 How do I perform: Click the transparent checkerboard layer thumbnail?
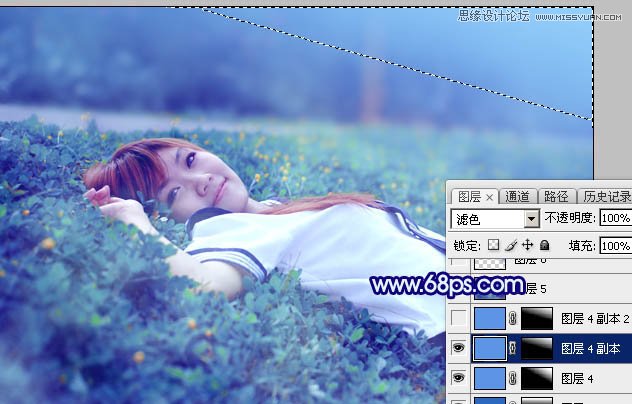490,264
